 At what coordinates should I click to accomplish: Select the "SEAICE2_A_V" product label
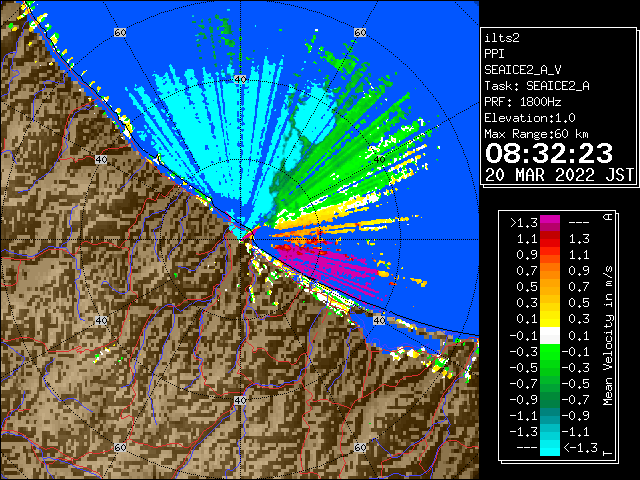pos(523,70)
